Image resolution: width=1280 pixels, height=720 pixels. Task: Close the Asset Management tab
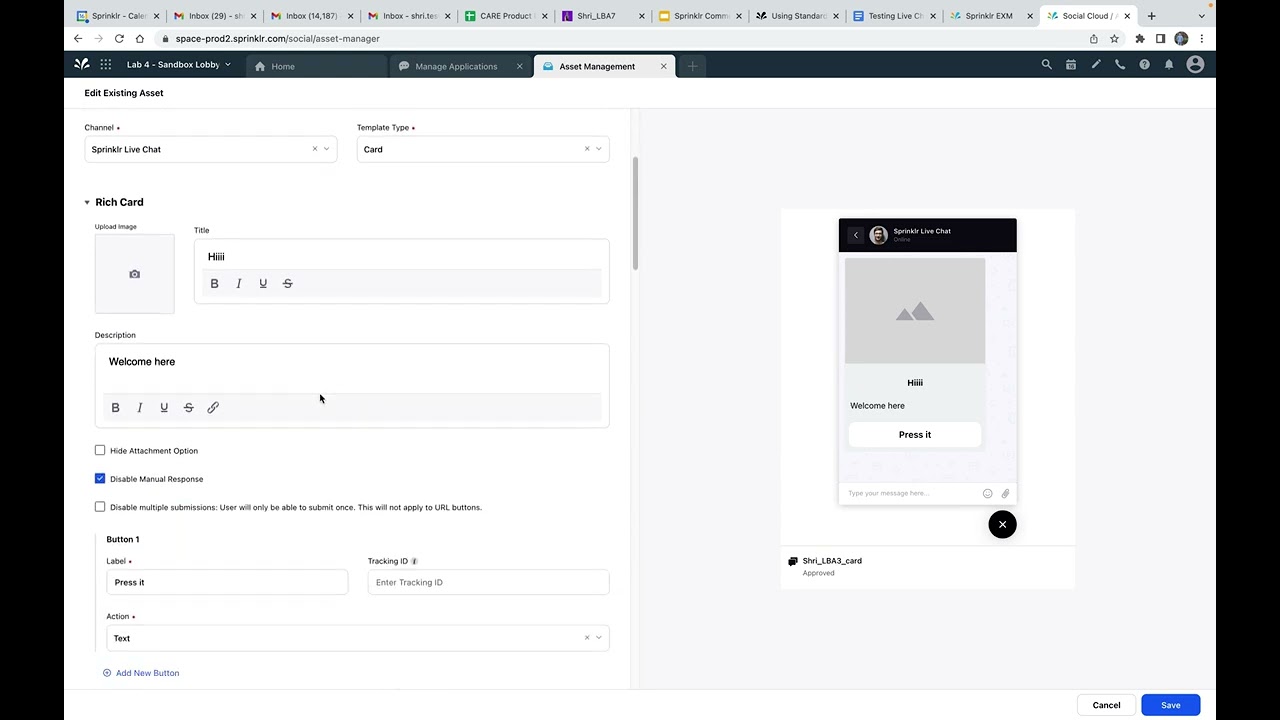(663, 67)
